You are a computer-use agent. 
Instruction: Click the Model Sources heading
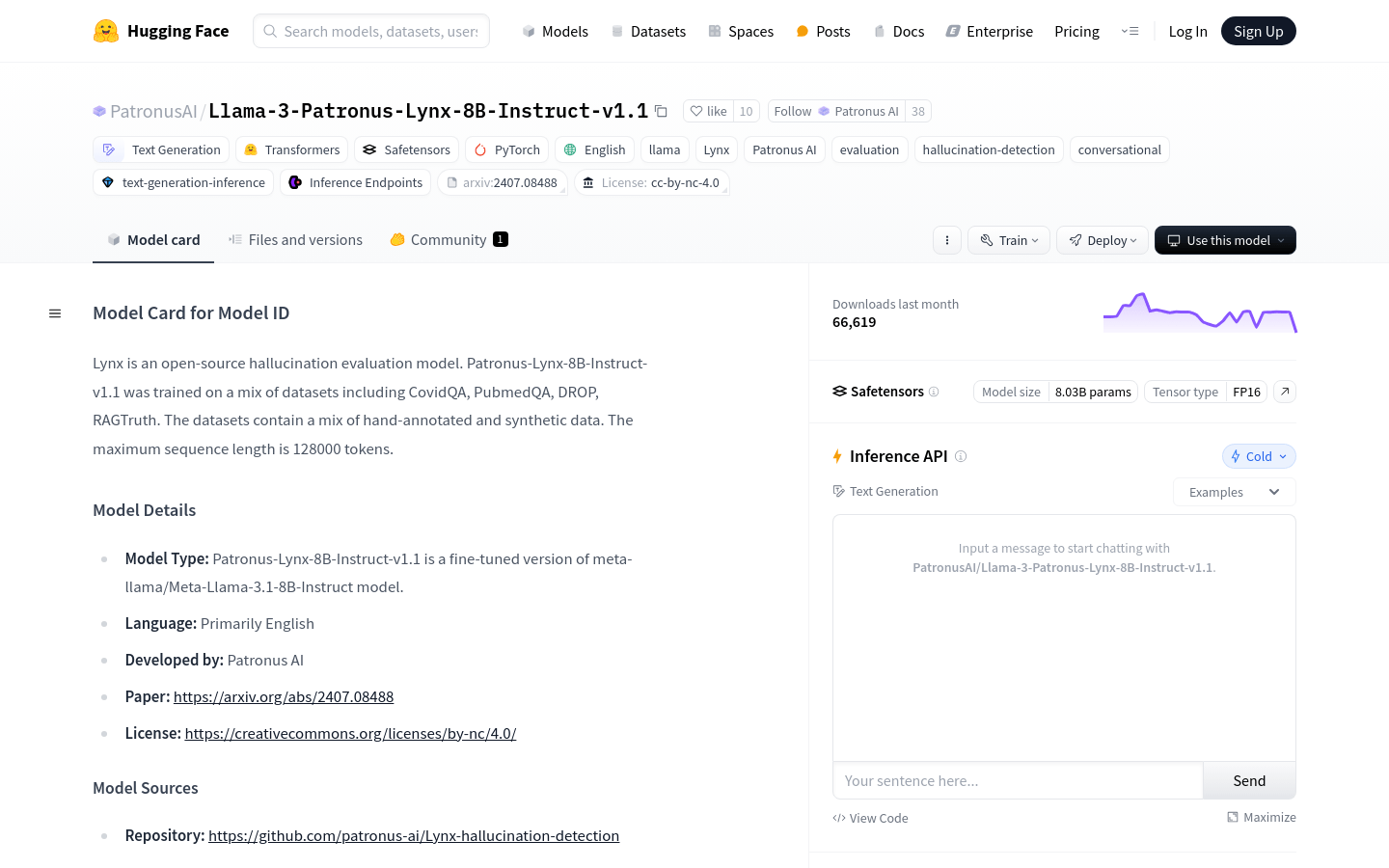point(146,788)
